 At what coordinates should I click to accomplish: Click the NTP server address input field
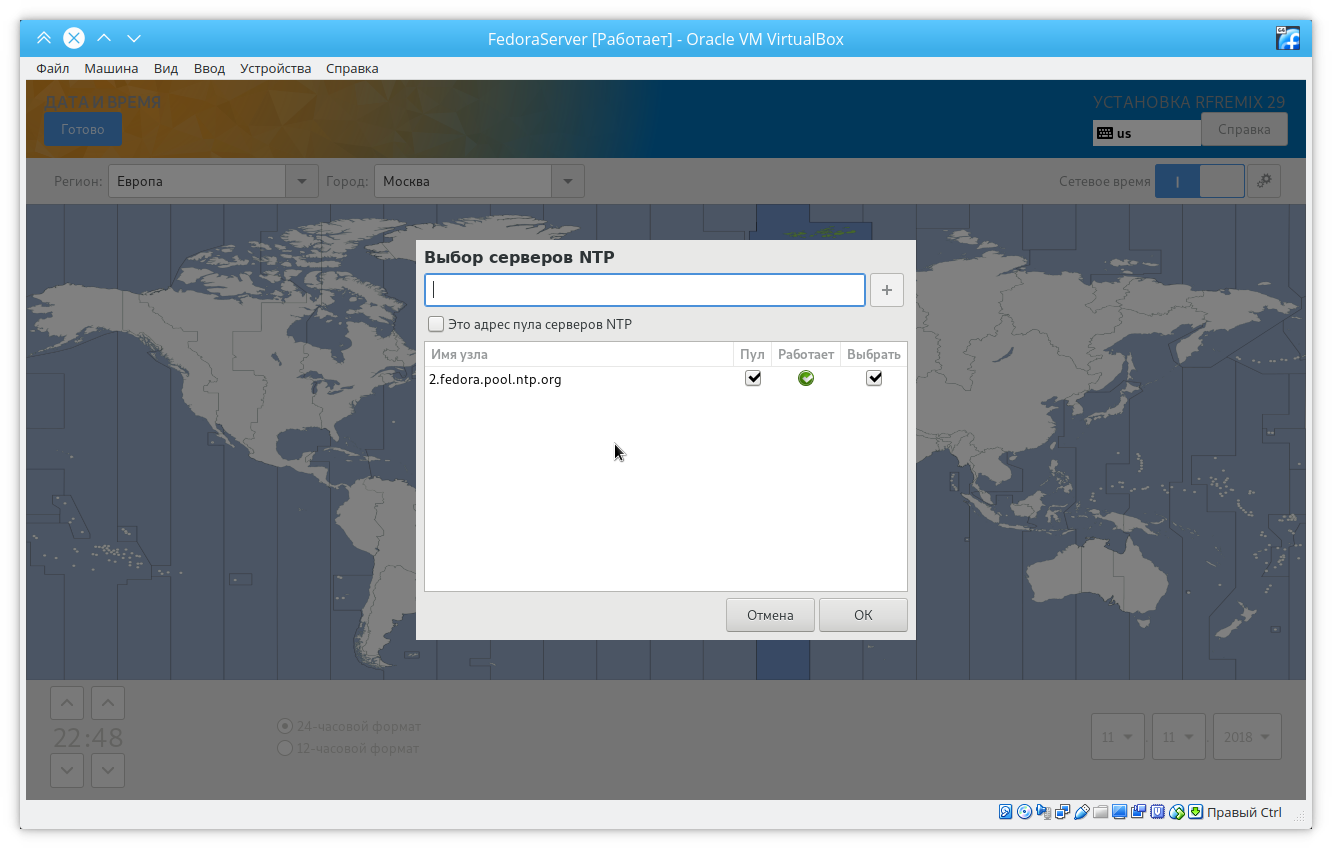[x=644, y=290]
